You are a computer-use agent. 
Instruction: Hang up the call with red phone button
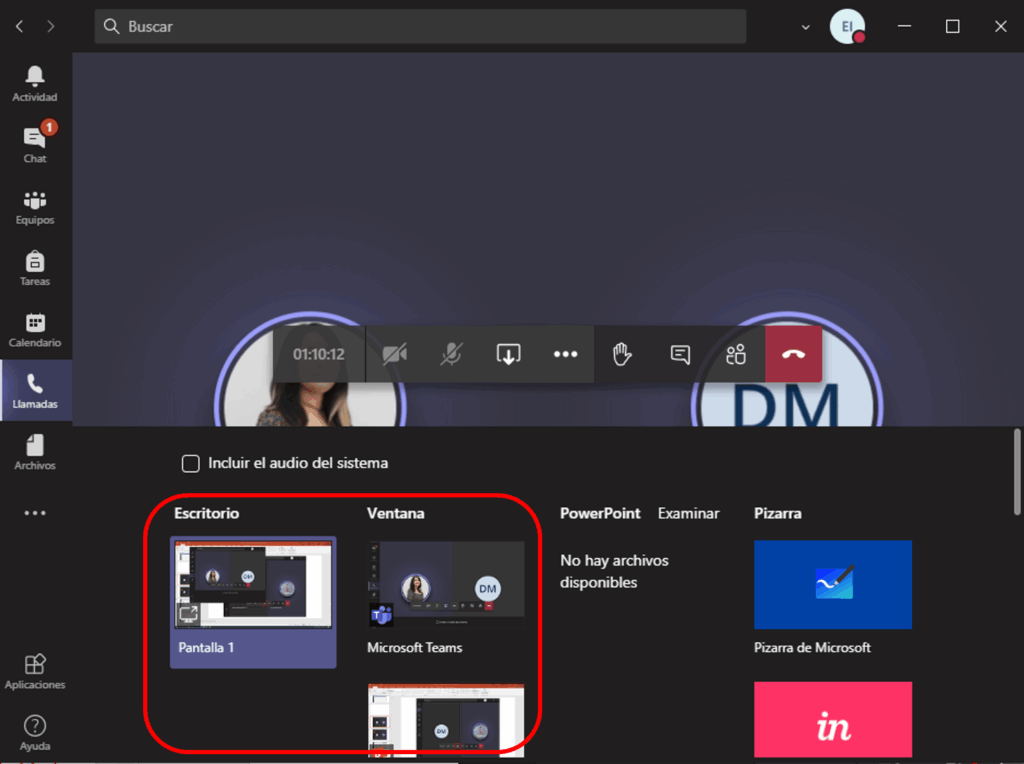(x=793, y=354)
